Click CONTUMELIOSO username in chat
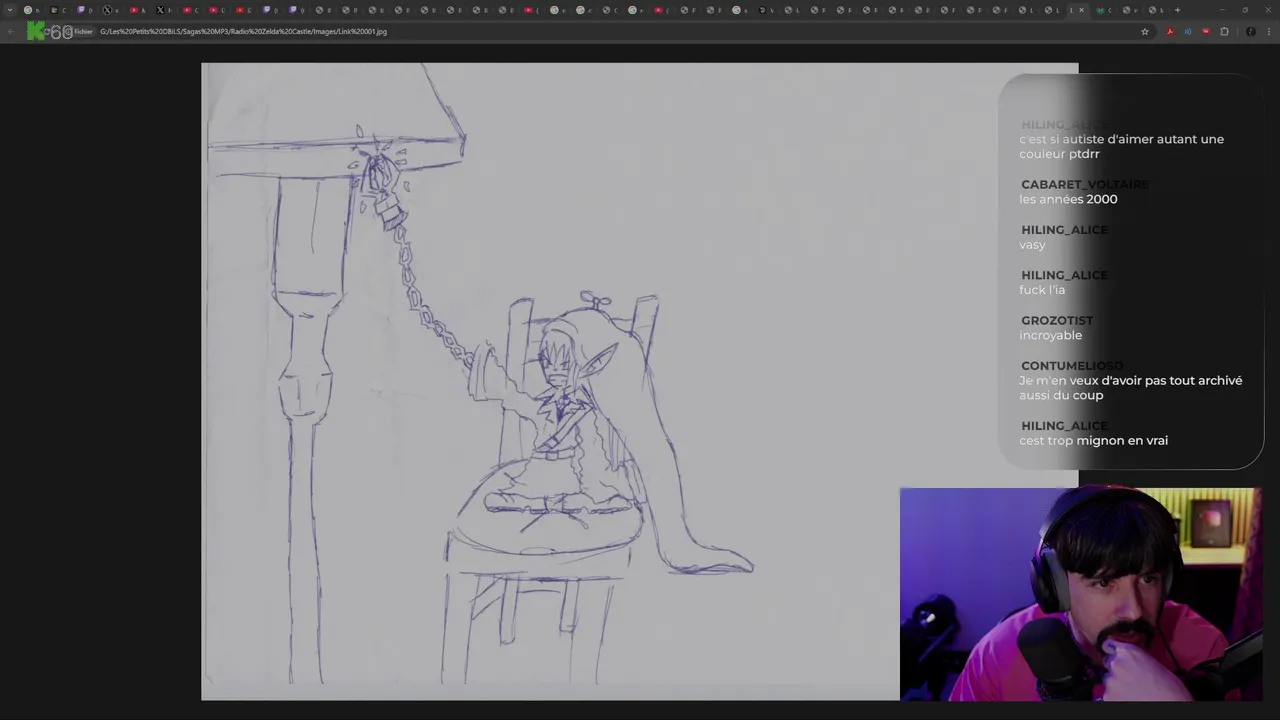The width and height of the screenshot is (1280, 720). [1072, 365]
